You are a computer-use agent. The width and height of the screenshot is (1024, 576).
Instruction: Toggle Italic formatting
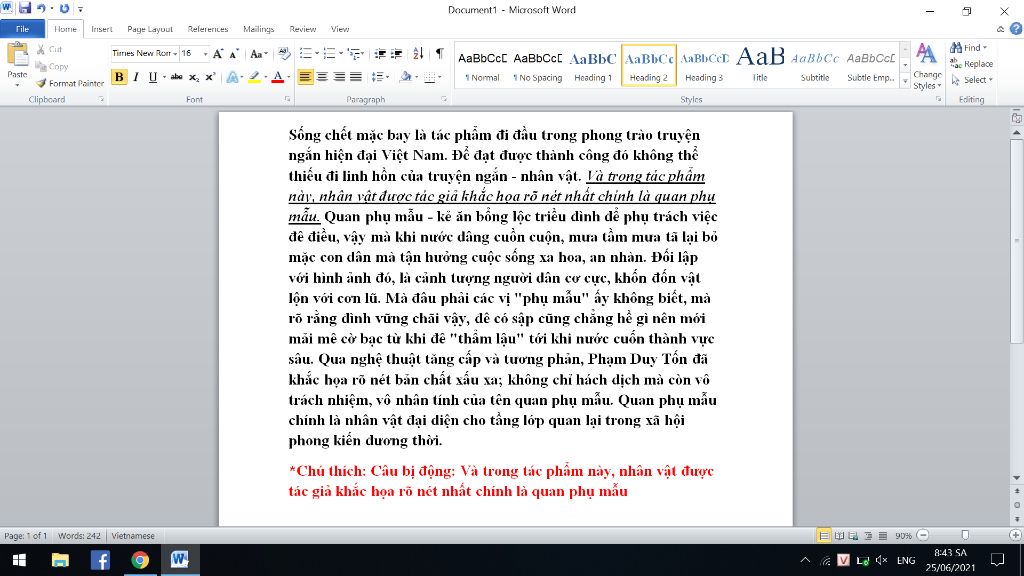[x=136, y=77]
